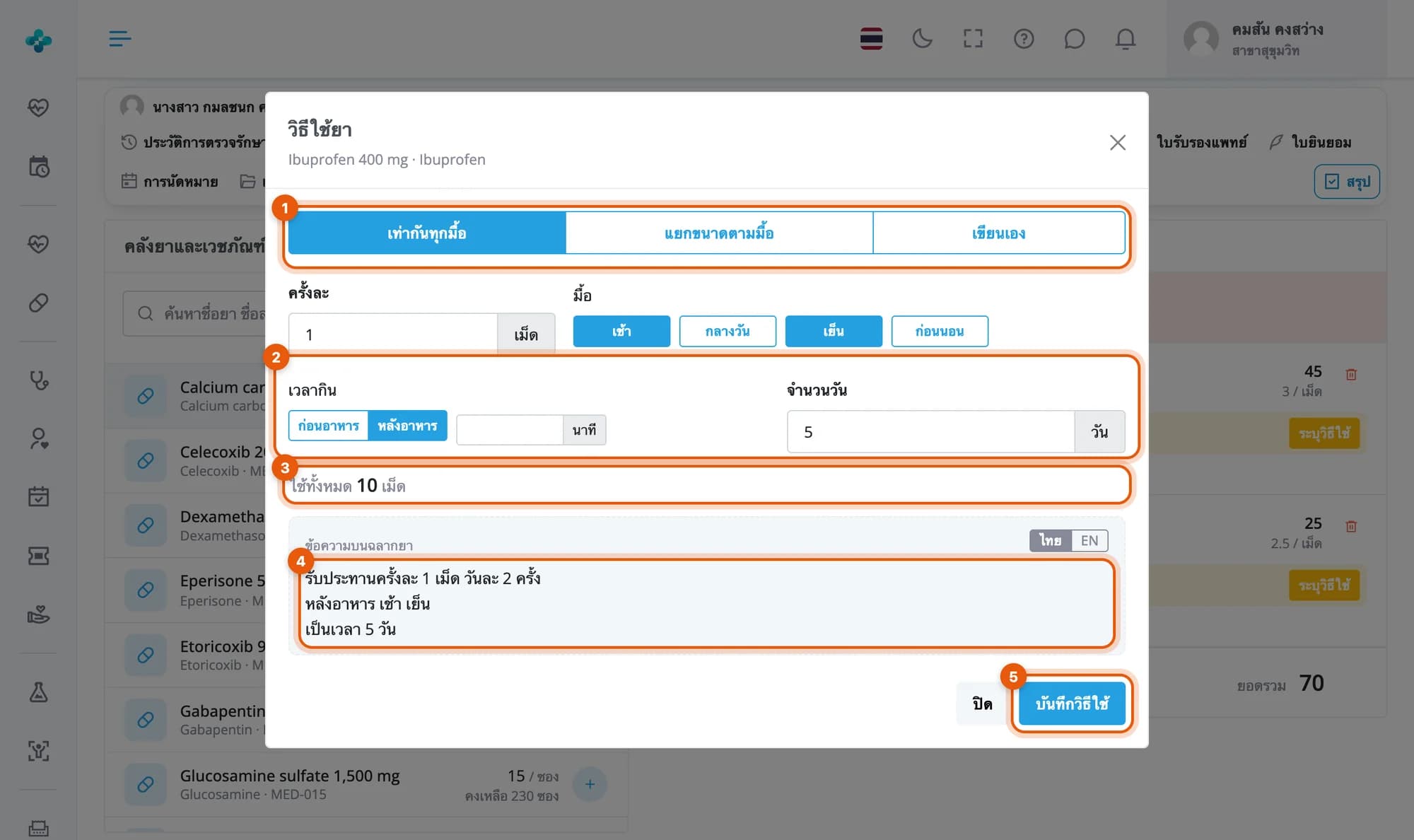Select หลังอาหาร timing option
The image size is (1414, 840).
click(x=407, y=426)
